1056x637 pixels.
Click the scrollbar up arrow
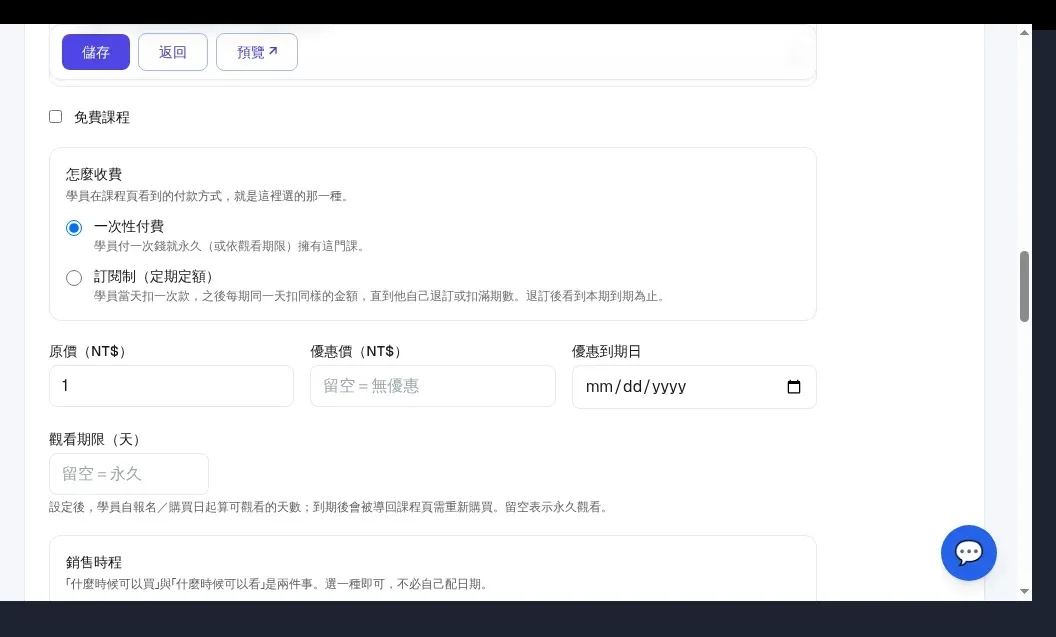click(x=1024, y=32)
